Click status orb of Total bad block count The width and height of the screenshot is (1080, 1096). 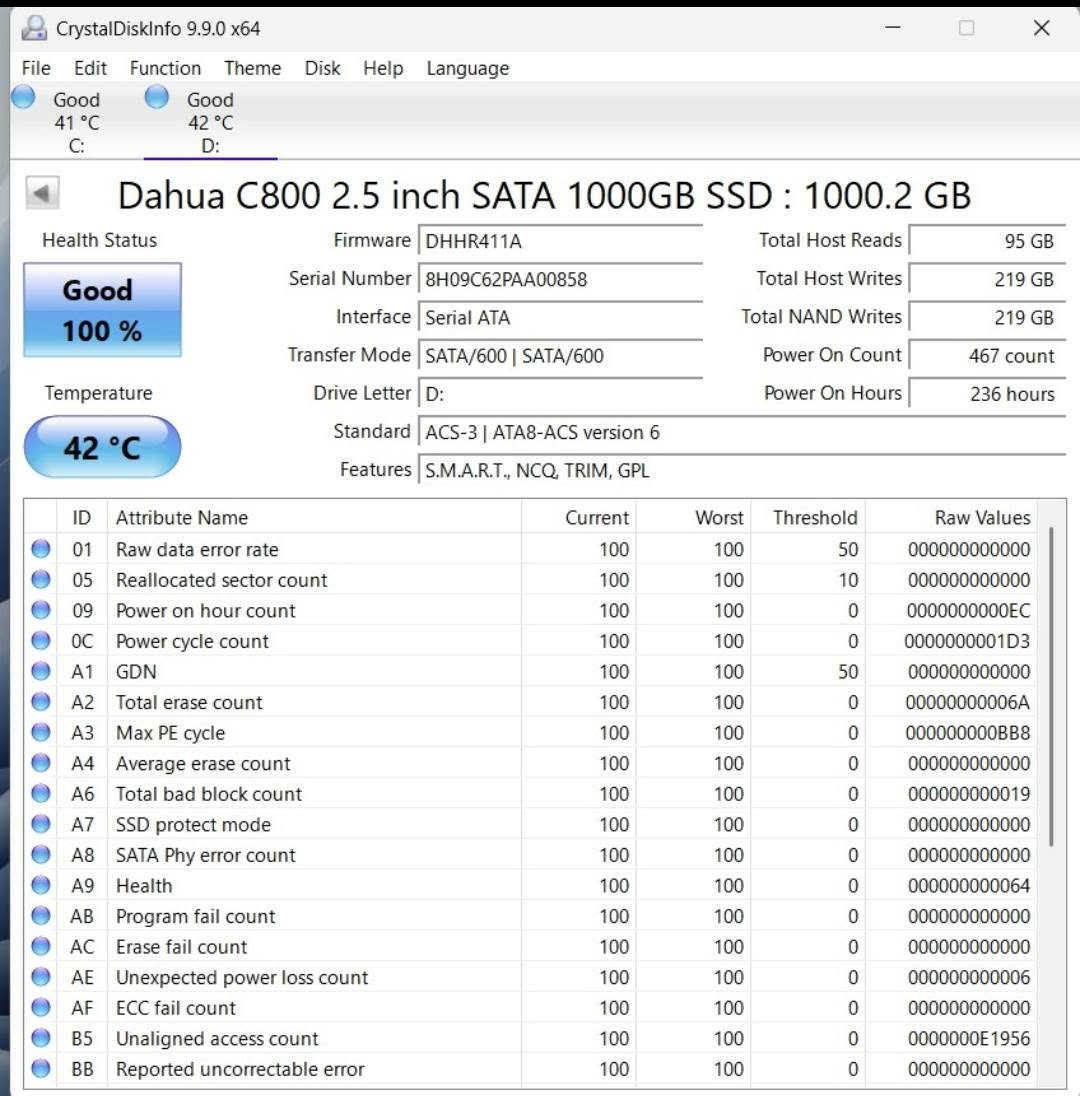(41, 793)
